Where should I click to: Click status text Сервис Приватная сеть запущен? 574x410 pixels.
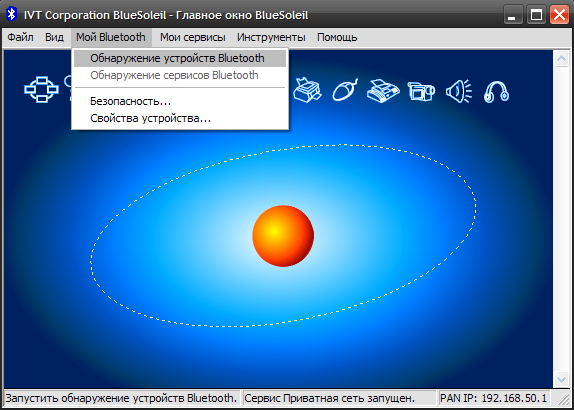329,398
